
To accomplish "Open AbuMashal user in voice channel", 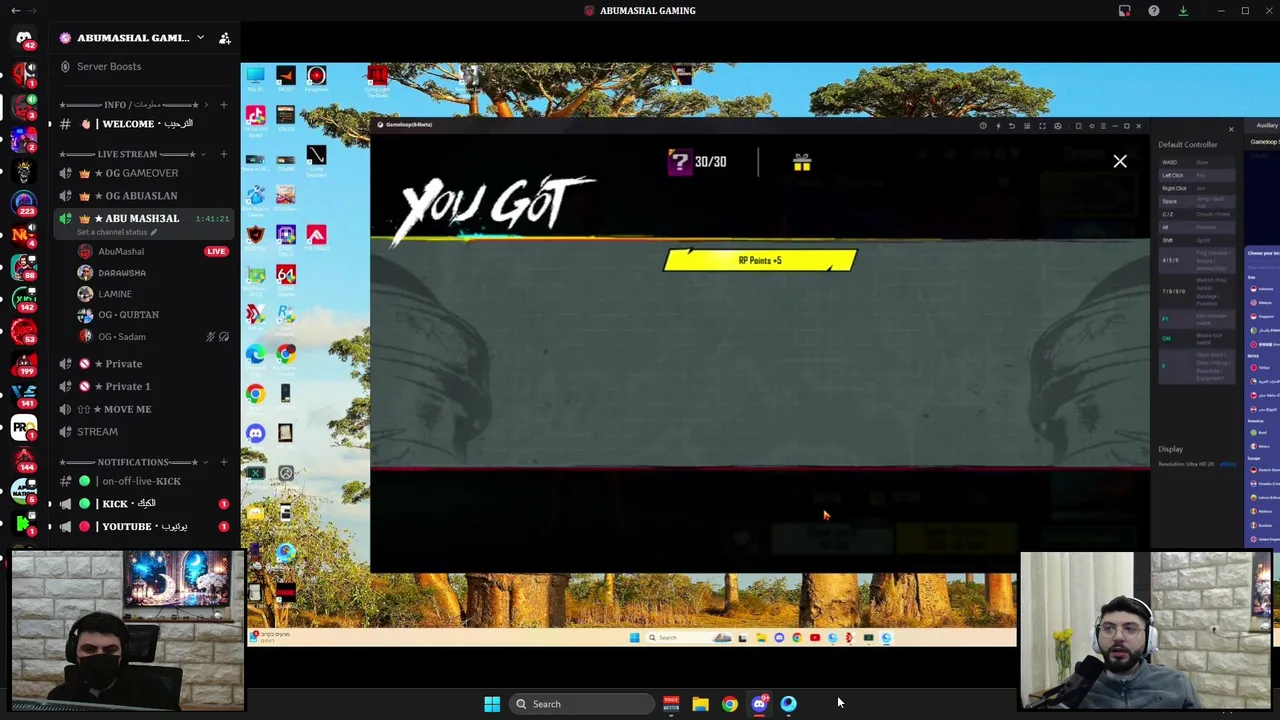I will pos(121,252).
